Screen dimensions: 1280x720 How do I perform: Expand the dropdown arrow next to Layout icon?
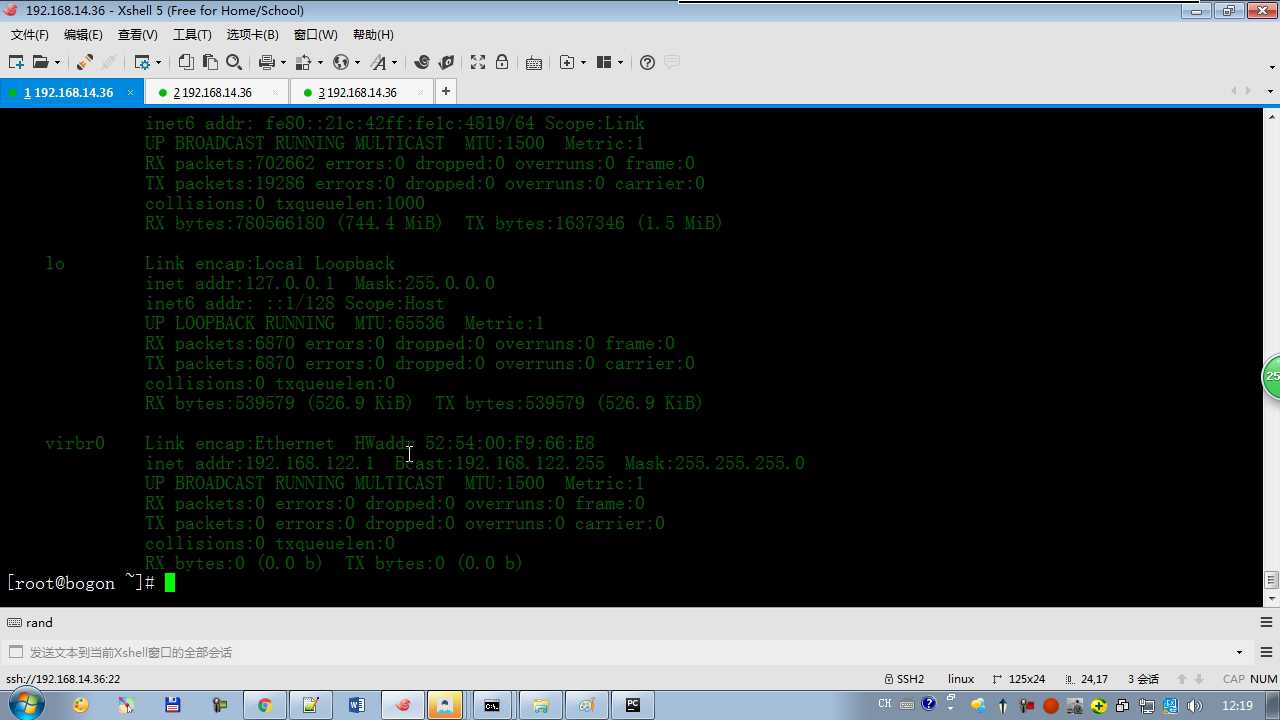point(620,62)
